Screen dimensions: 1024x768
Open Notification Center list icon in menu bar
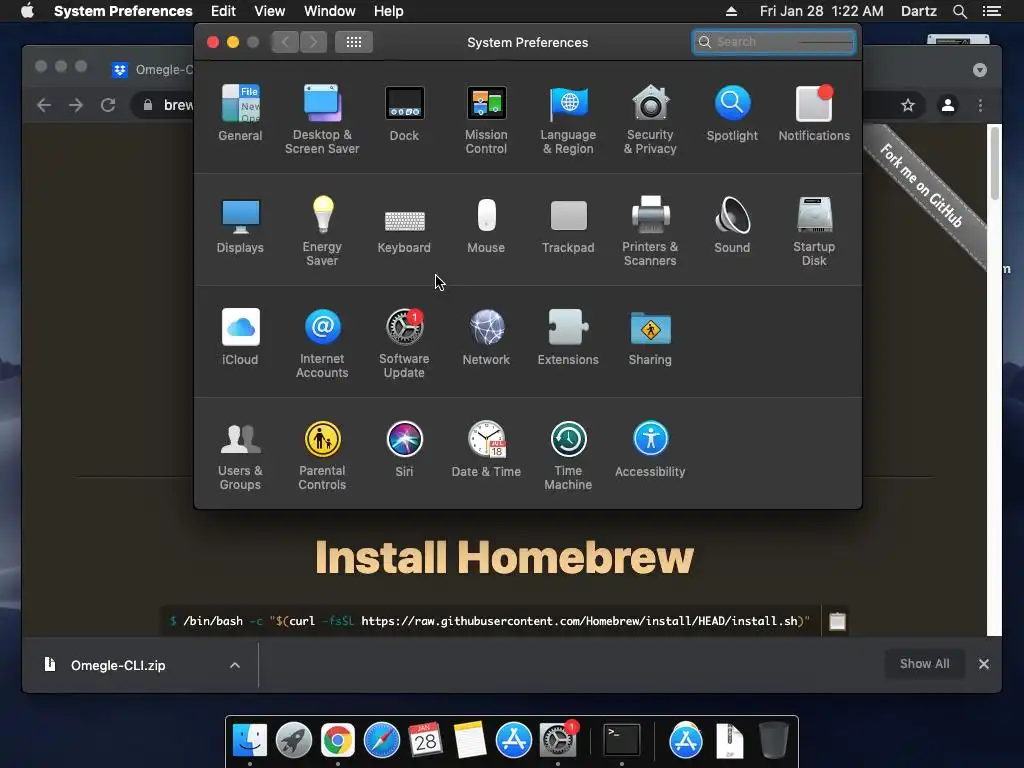[x=992, y=11]
